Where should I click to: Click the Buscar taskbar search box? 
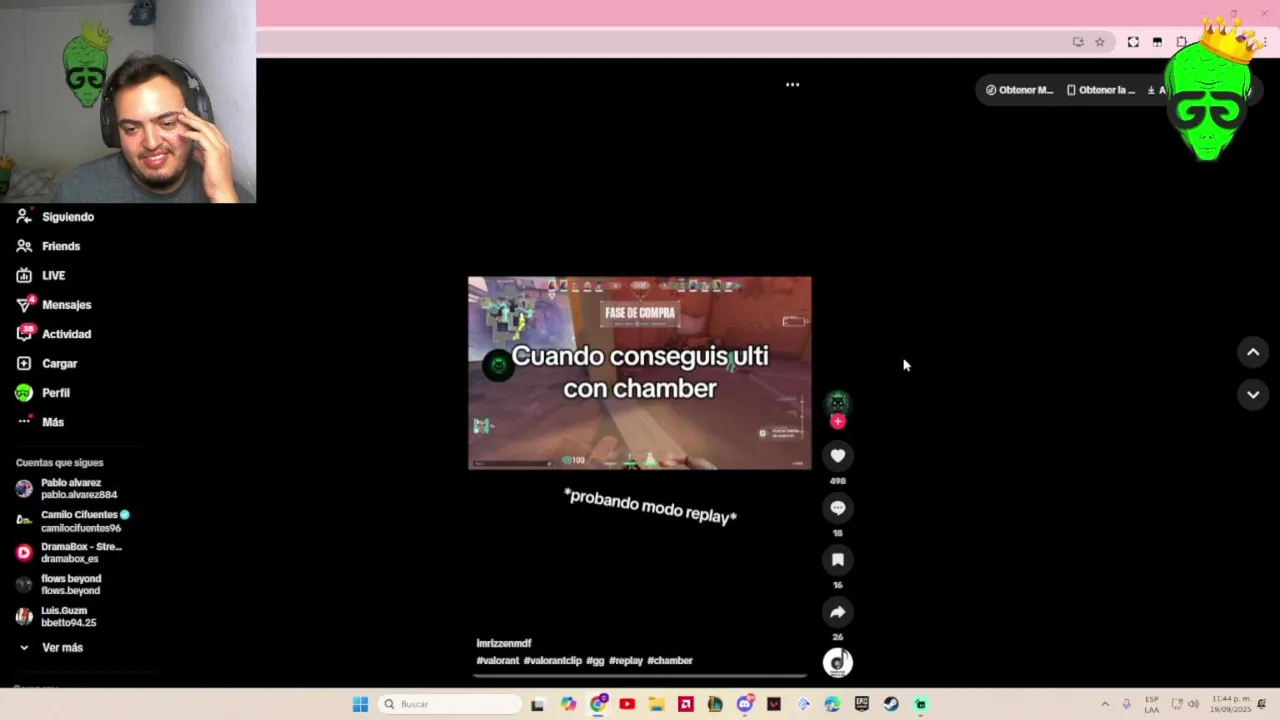tap(450, 704)
